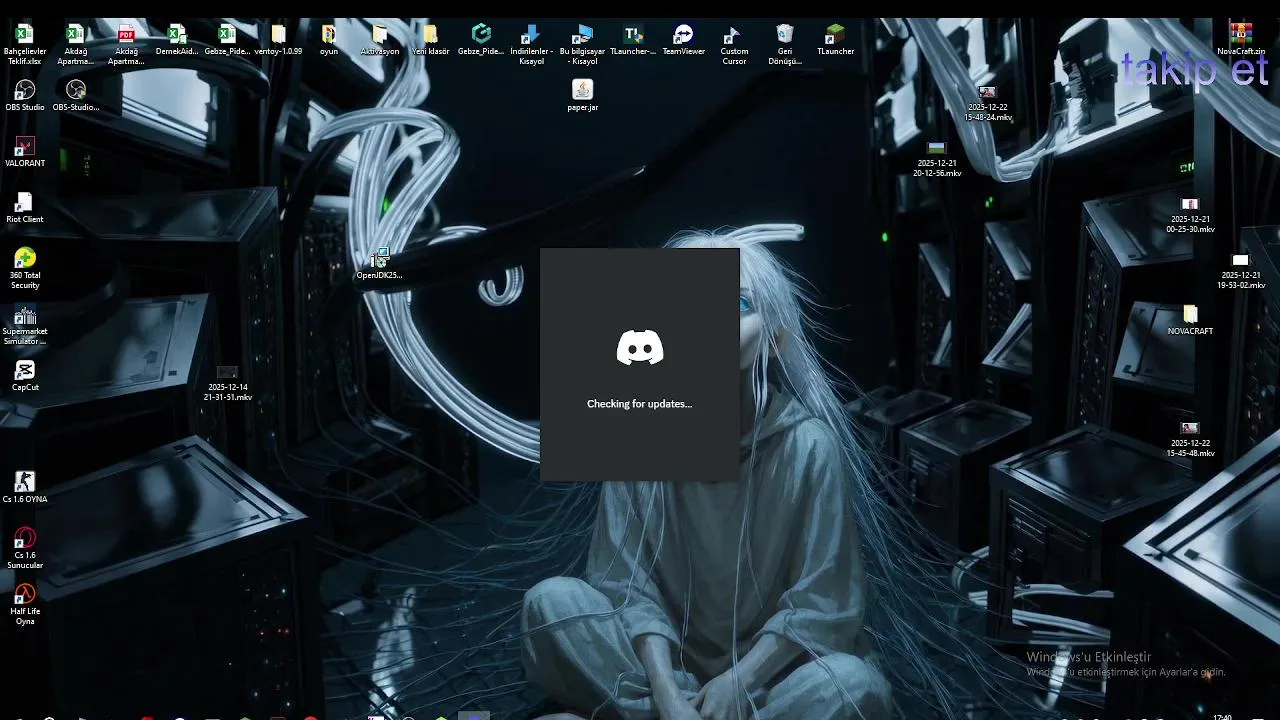This screenshot has height=720, width=1280.
Task: Select the Gebze_Pide Excel spreadsheet icon
Action: tap(227, 35)
